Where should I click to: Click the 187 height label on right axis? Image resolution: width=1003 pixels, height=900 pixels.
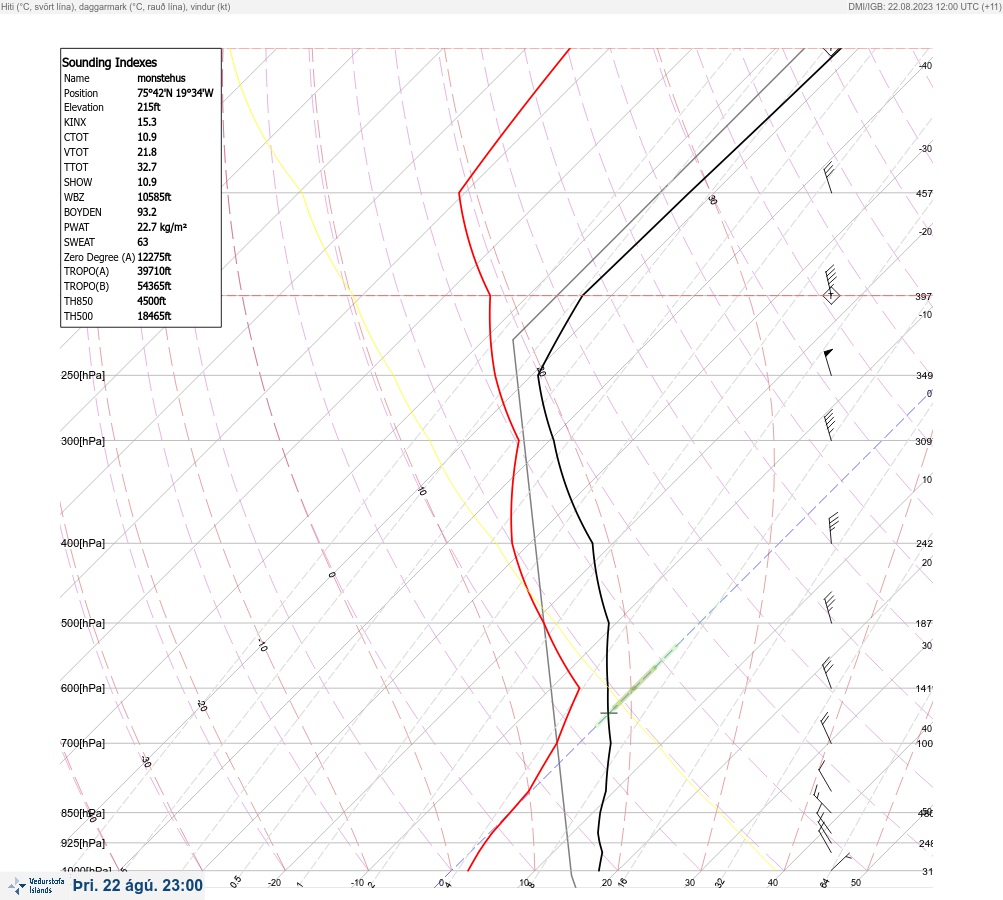(924, 623)
